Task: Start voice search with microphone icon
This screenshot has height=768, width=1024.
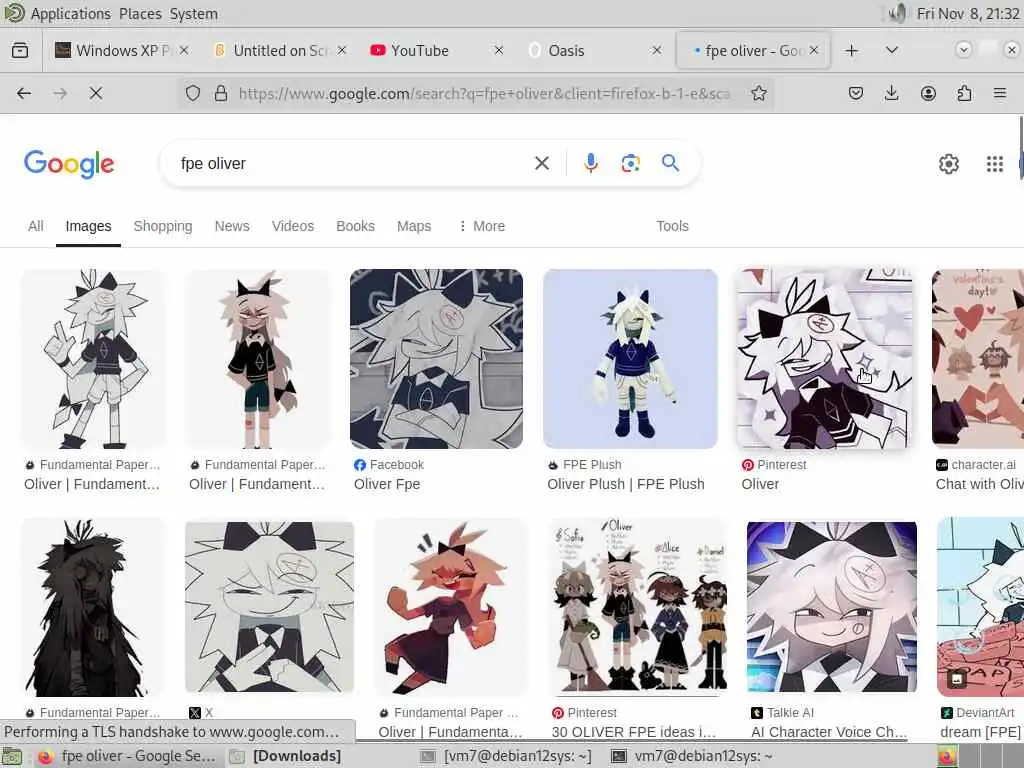Action: [x=590, y=163]
